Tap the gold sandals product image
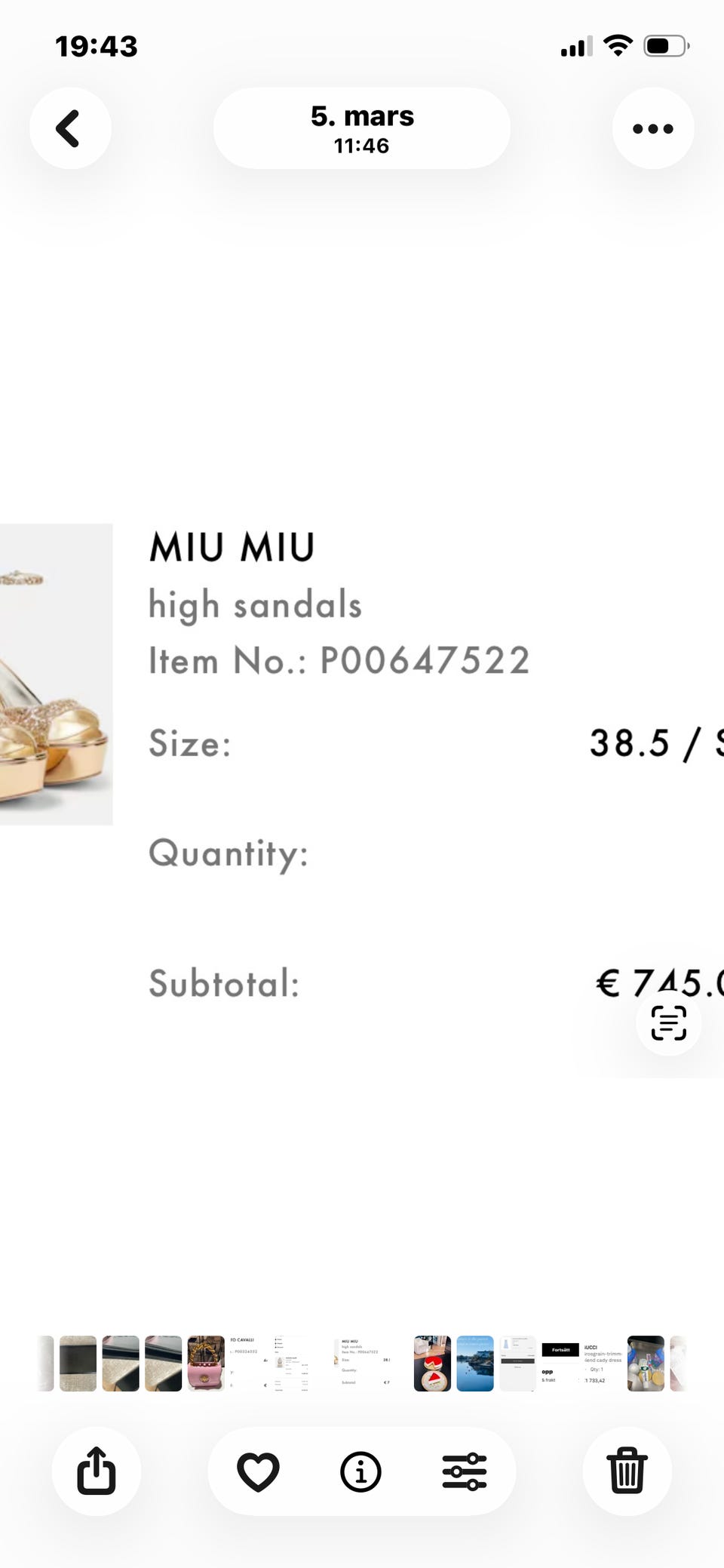The width and height of the screenshot is (724, 1568). coord(56,674)
